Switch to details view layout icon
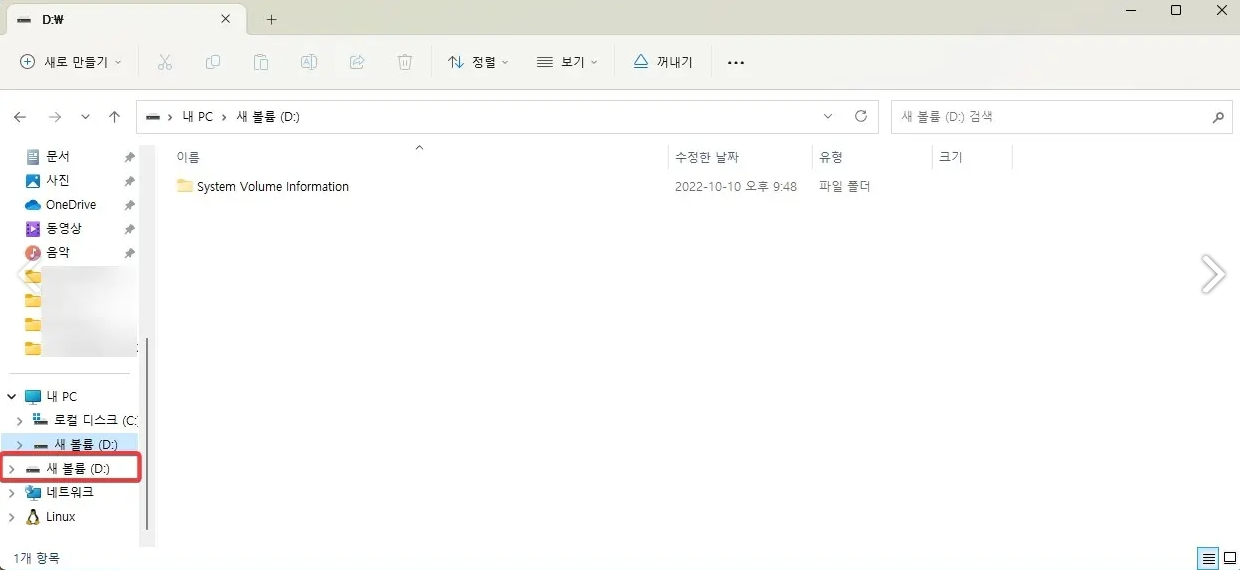Viewport: 1240px width, 570px height. (1208, 557)
